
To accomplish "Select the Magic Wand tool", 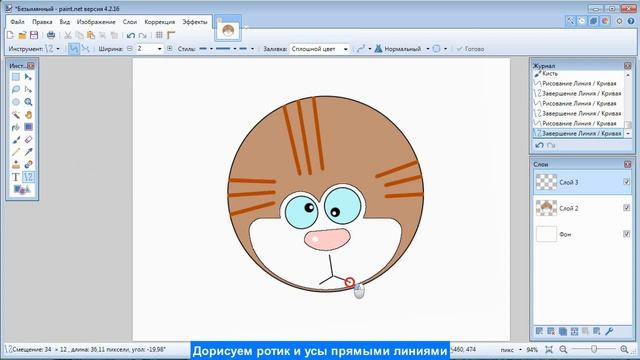I will pyautogui.click(x=16, y=115).
